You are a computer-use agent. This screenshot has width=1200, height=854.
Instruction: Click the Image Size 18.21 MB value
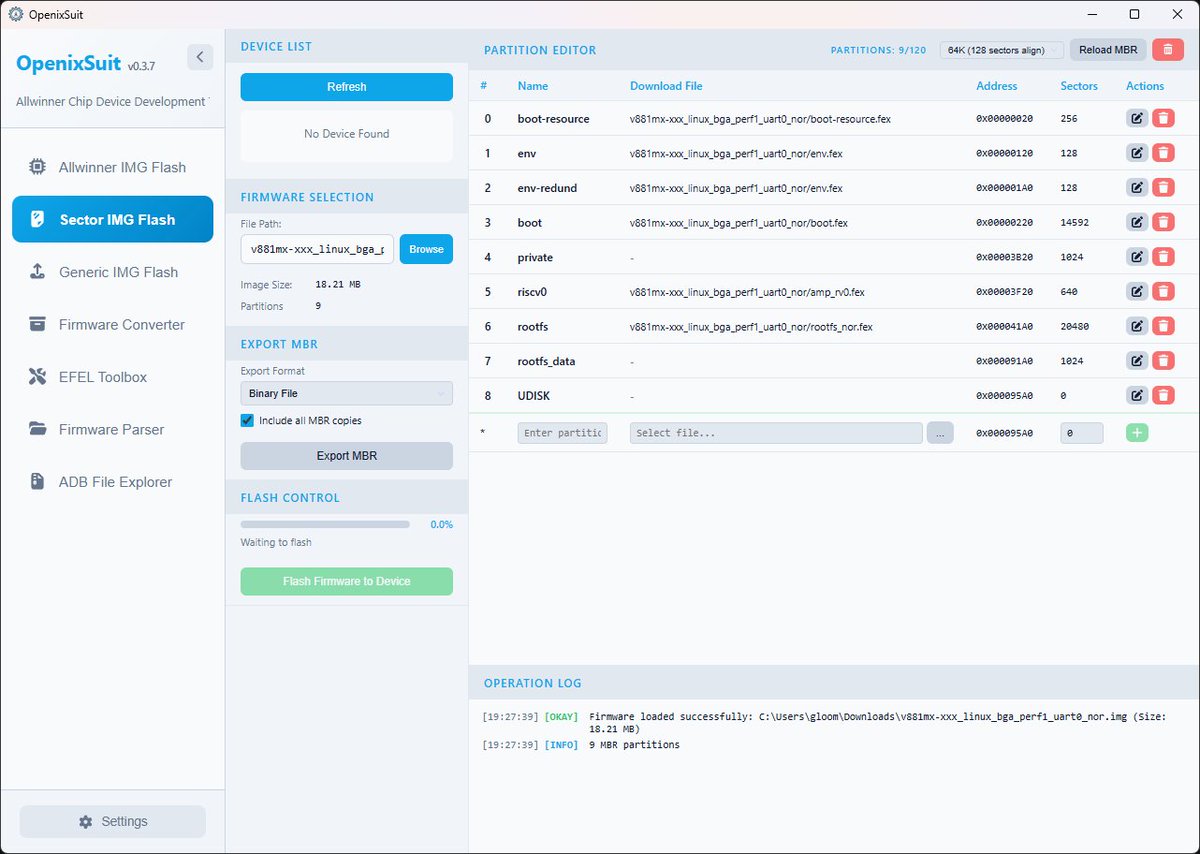pyautogui.click(x=337, y=285)
